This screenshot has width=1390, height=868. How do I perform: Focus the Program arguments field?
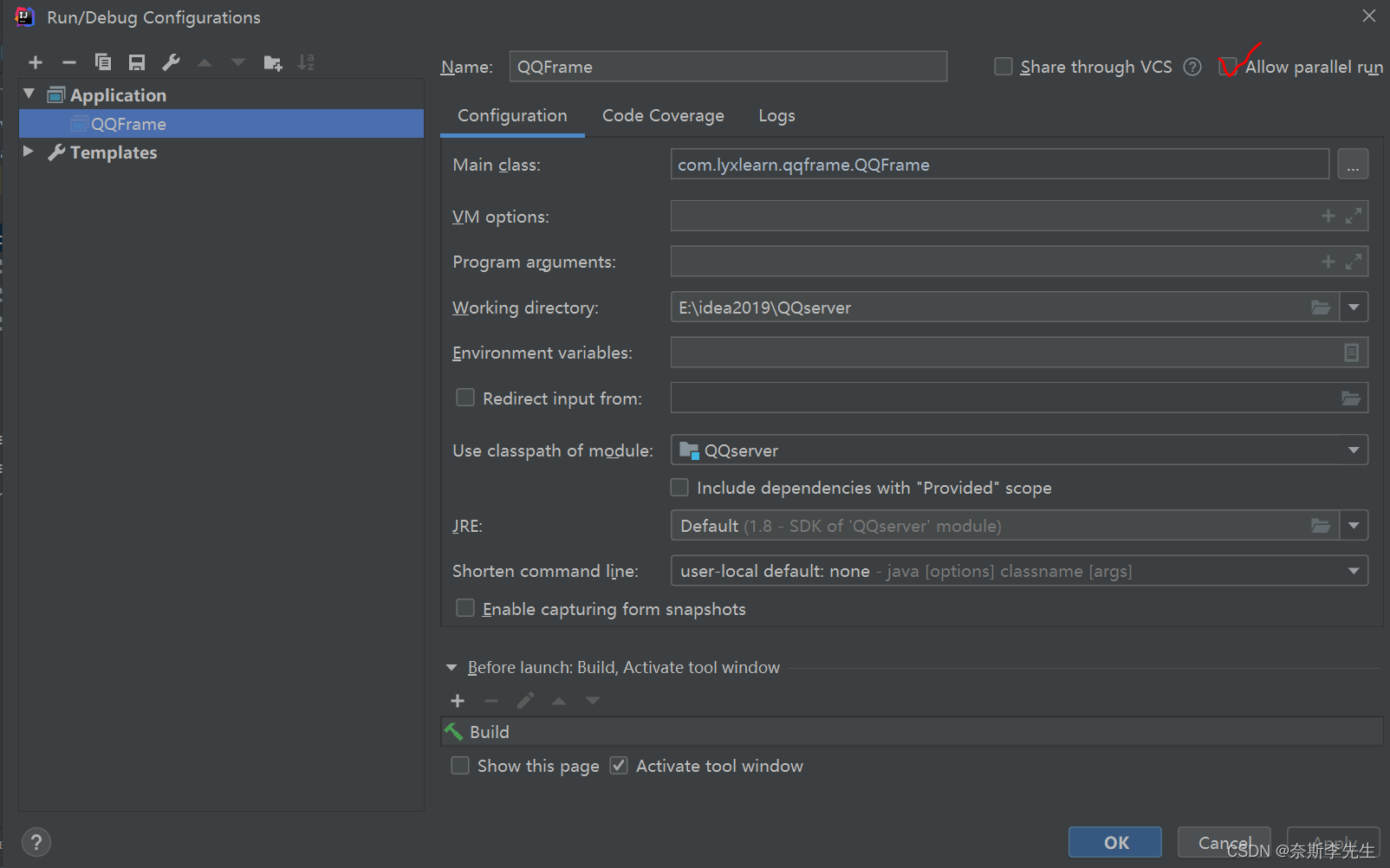click(1019, 262)
